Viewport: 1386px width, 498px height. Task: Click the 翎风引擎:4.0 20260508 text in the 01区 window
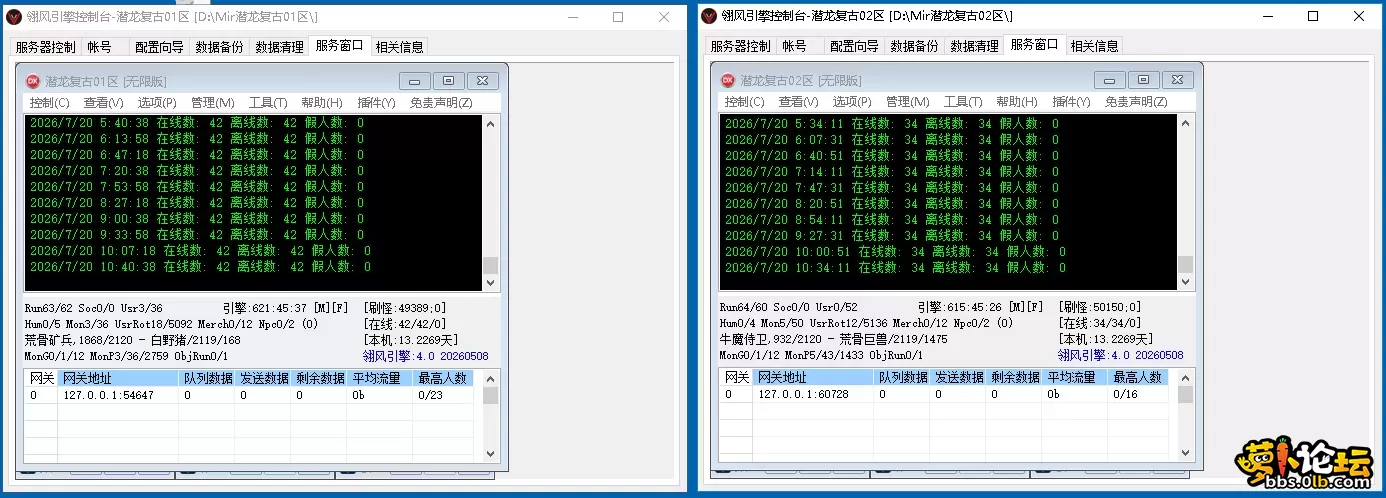(425, 356)
